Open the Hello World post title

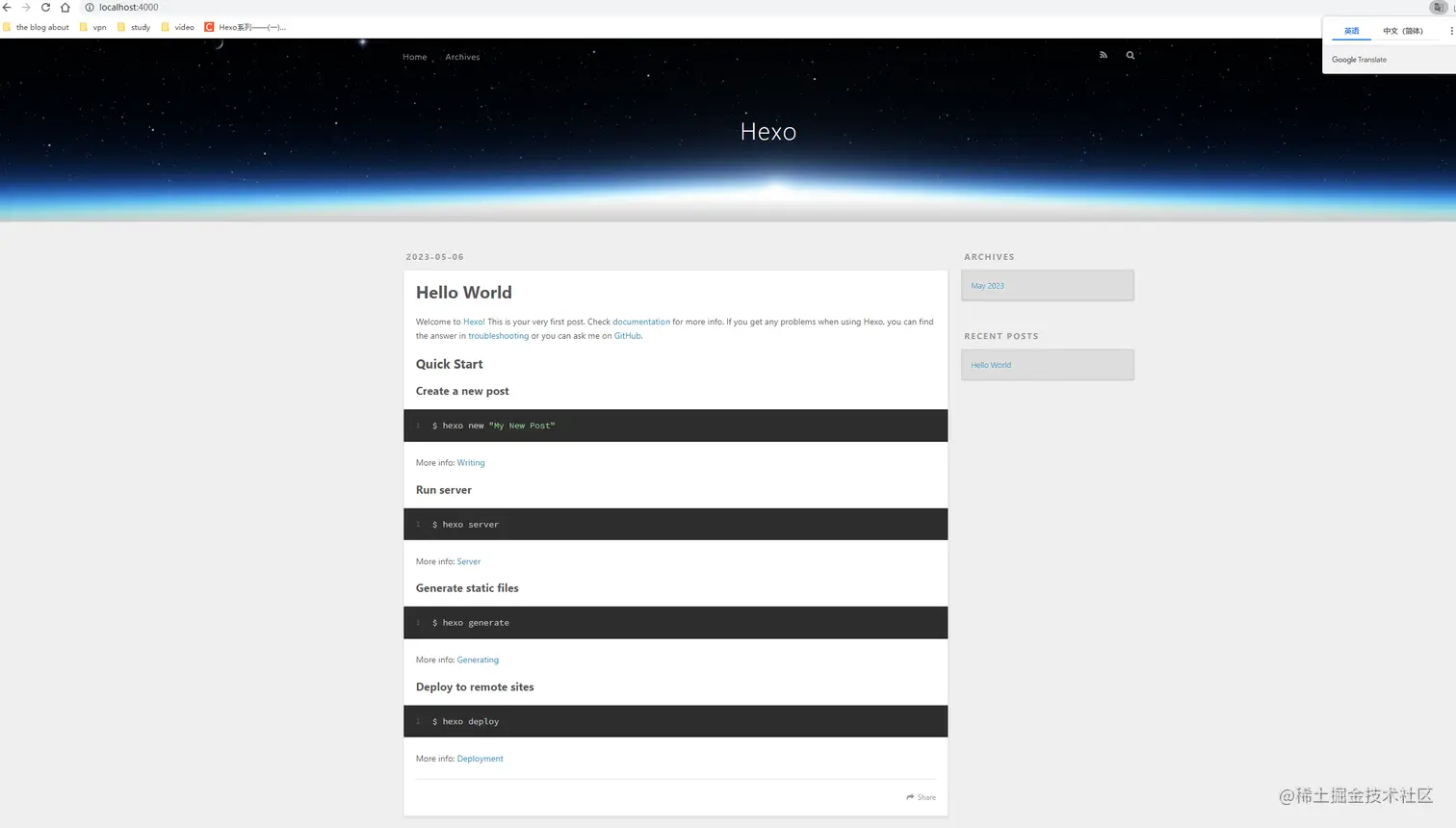click(x=464, y=293)
